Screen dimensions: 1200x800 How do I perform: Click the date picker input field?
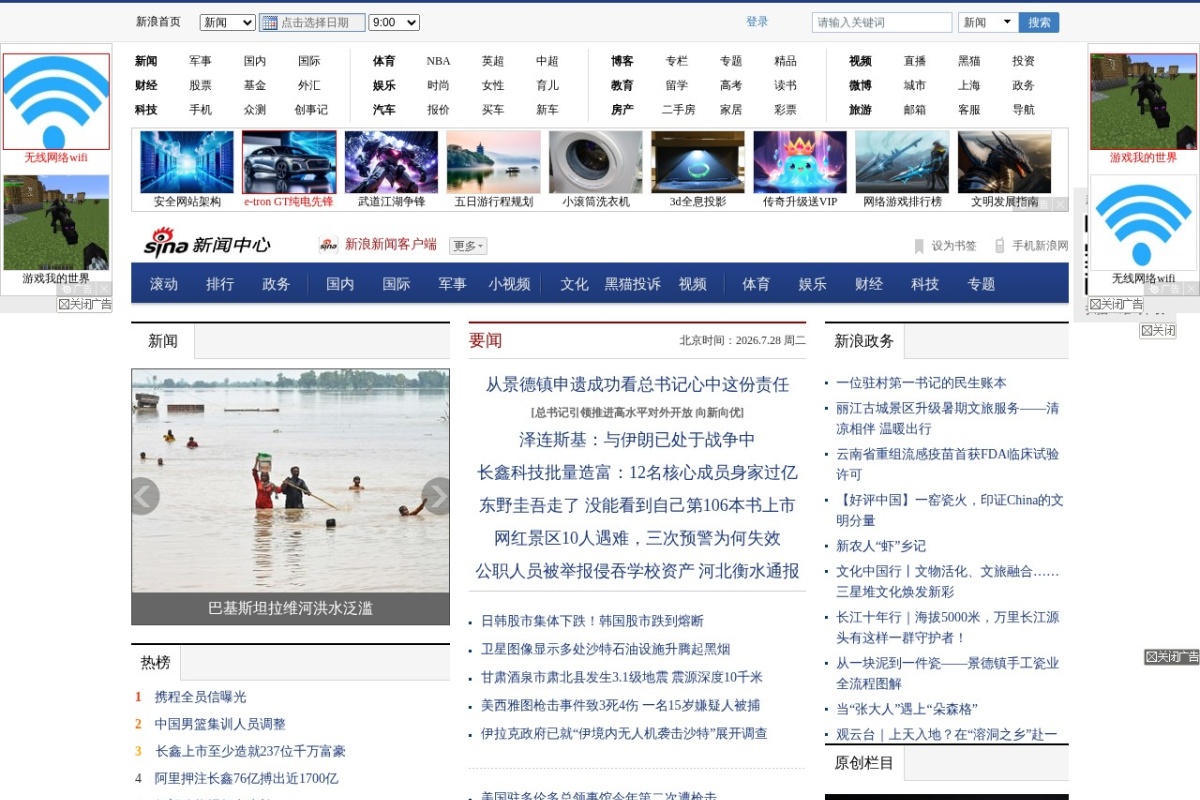311,22
